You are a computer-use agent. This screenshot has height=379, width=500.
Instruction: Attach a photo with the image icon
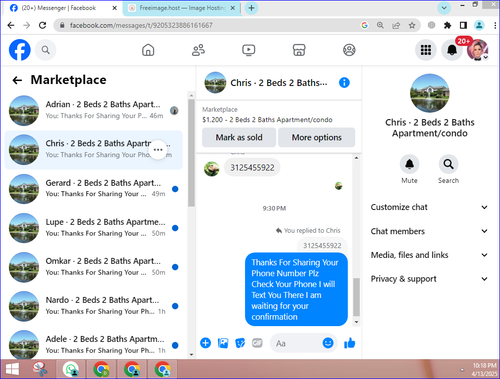click(223, 343)
